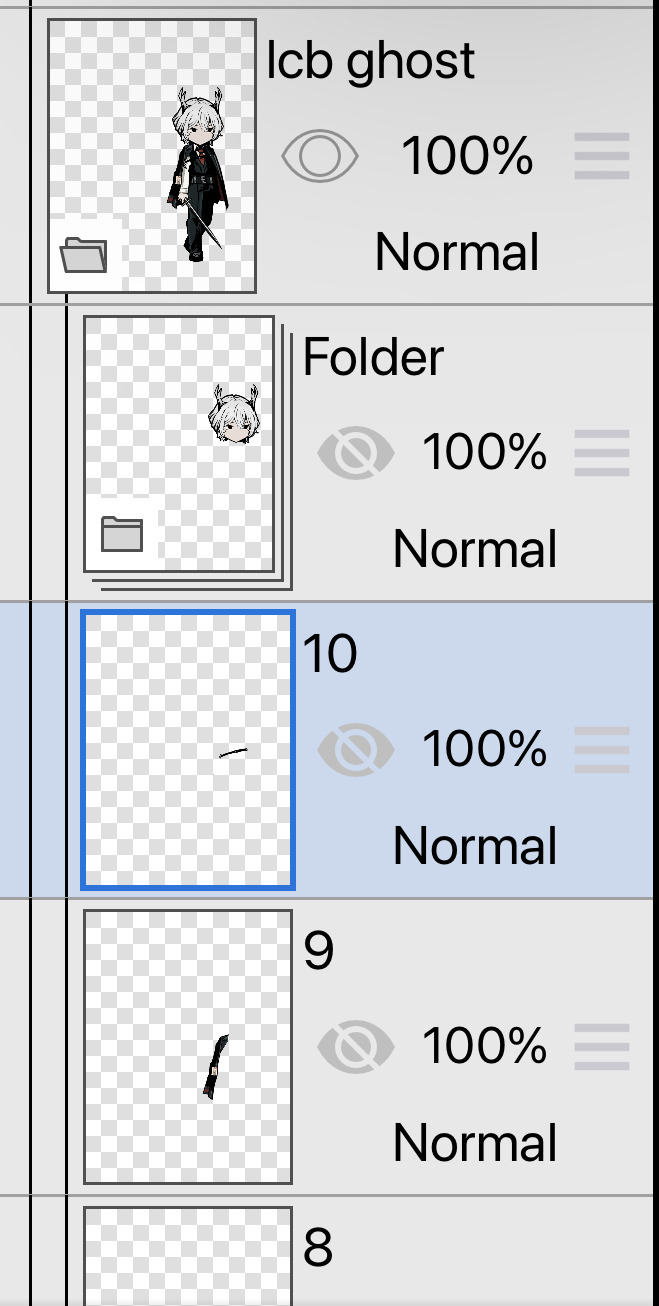Click the layer 10 reorder handle
This screenshot has height=1306, width=659.
[x=602, y=750]
